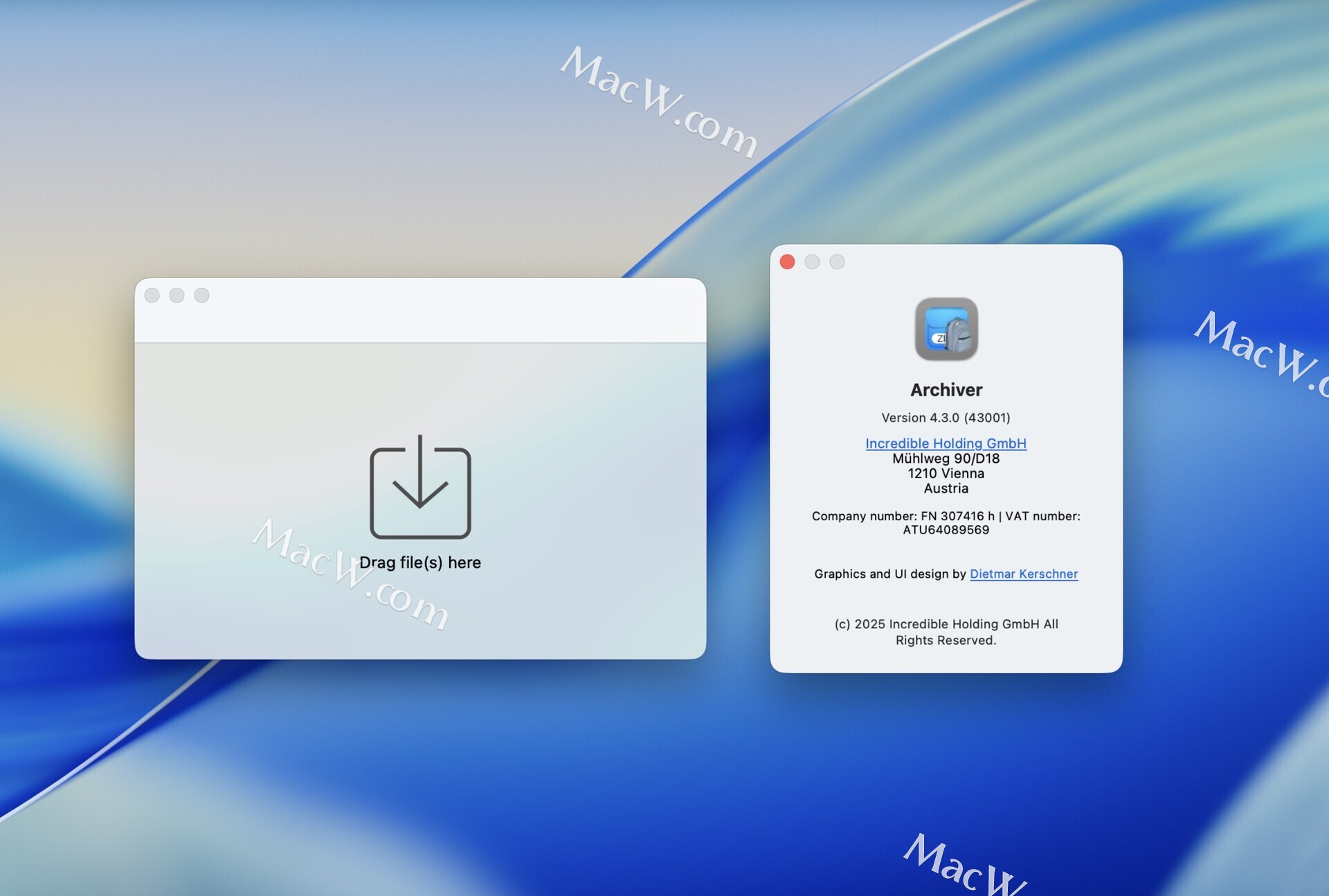Viewport: 1329px width, 896px height.
Task: Click the 'Company number: FN 307416 h' text
Action: [x=903, y=516]
